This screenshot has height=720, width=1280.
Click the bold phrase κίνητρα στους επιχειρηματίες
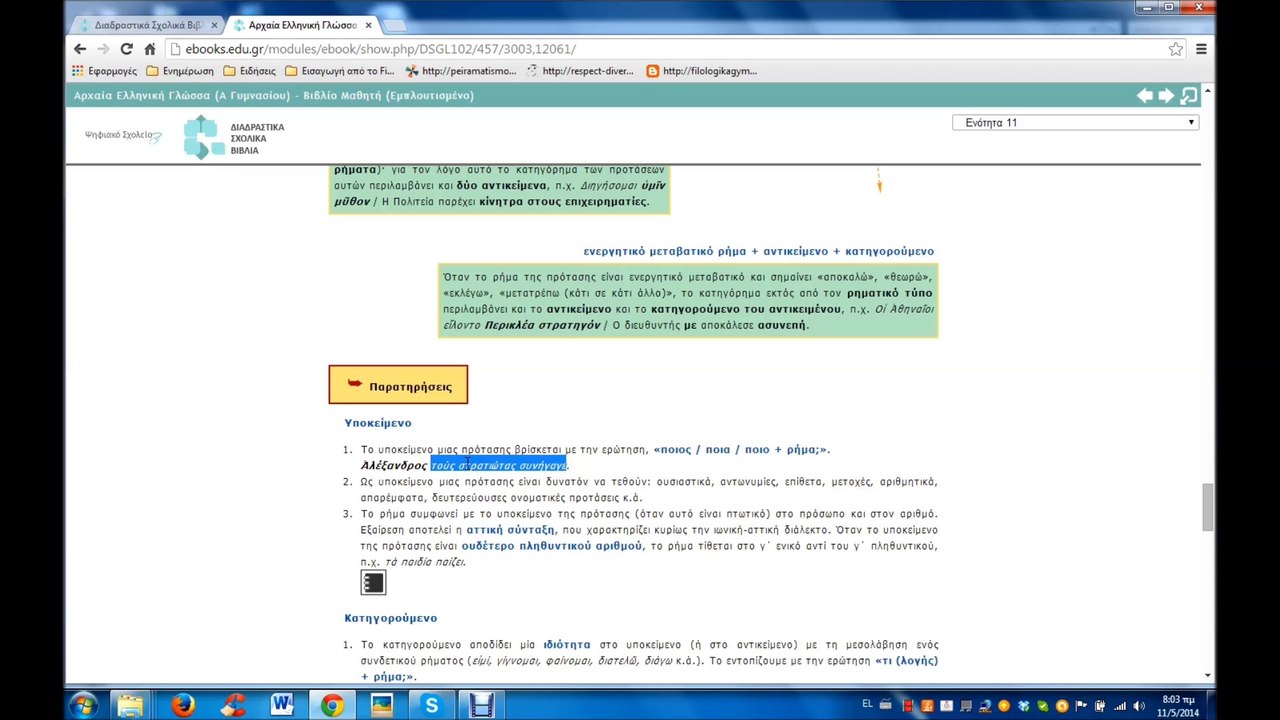tap(563, 202)
